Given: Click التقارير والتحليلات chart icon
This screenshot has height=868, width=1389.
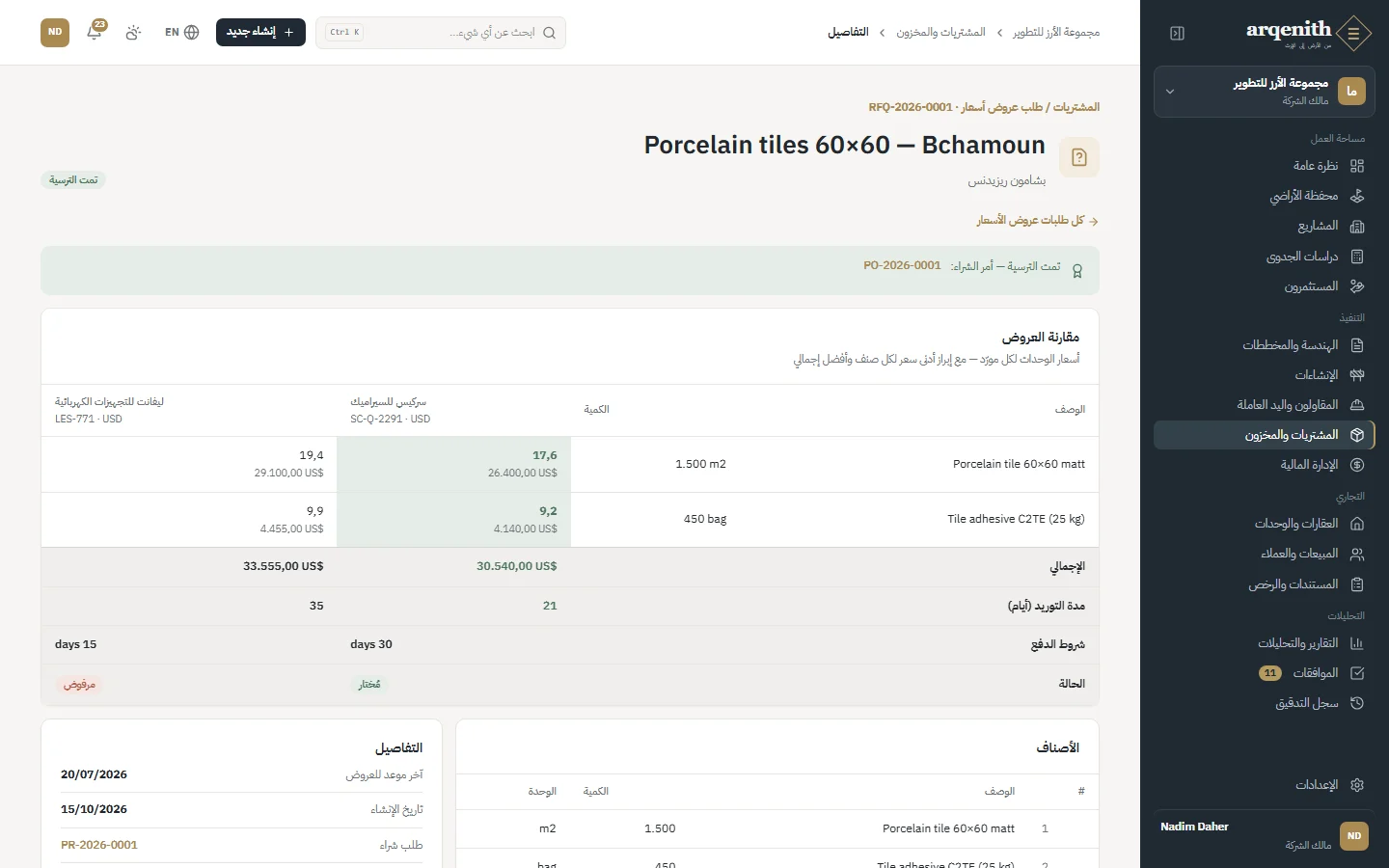Looking at the screenshot, I should [x=1357, y=643].
